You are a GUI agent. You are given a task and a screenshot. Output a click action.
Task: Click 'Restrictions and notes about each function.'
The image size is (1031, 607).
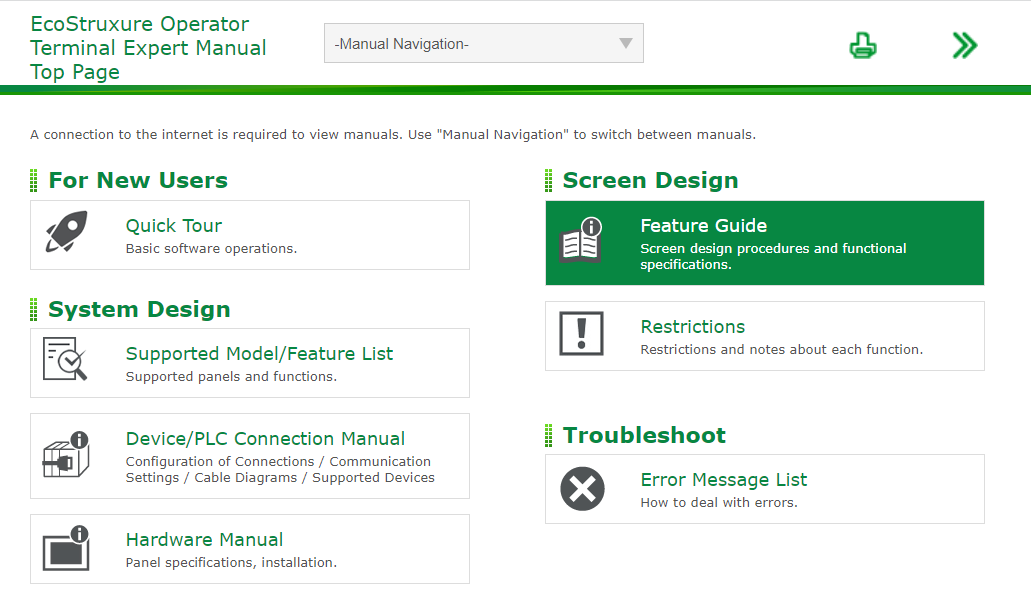click(x=781, y=350)
